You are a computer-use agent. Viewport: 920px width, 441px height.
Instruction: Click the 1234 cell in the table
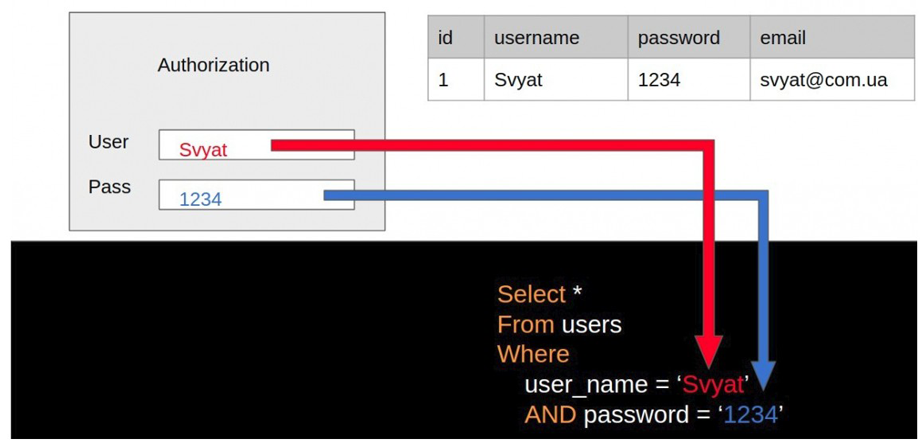(659, 80)
